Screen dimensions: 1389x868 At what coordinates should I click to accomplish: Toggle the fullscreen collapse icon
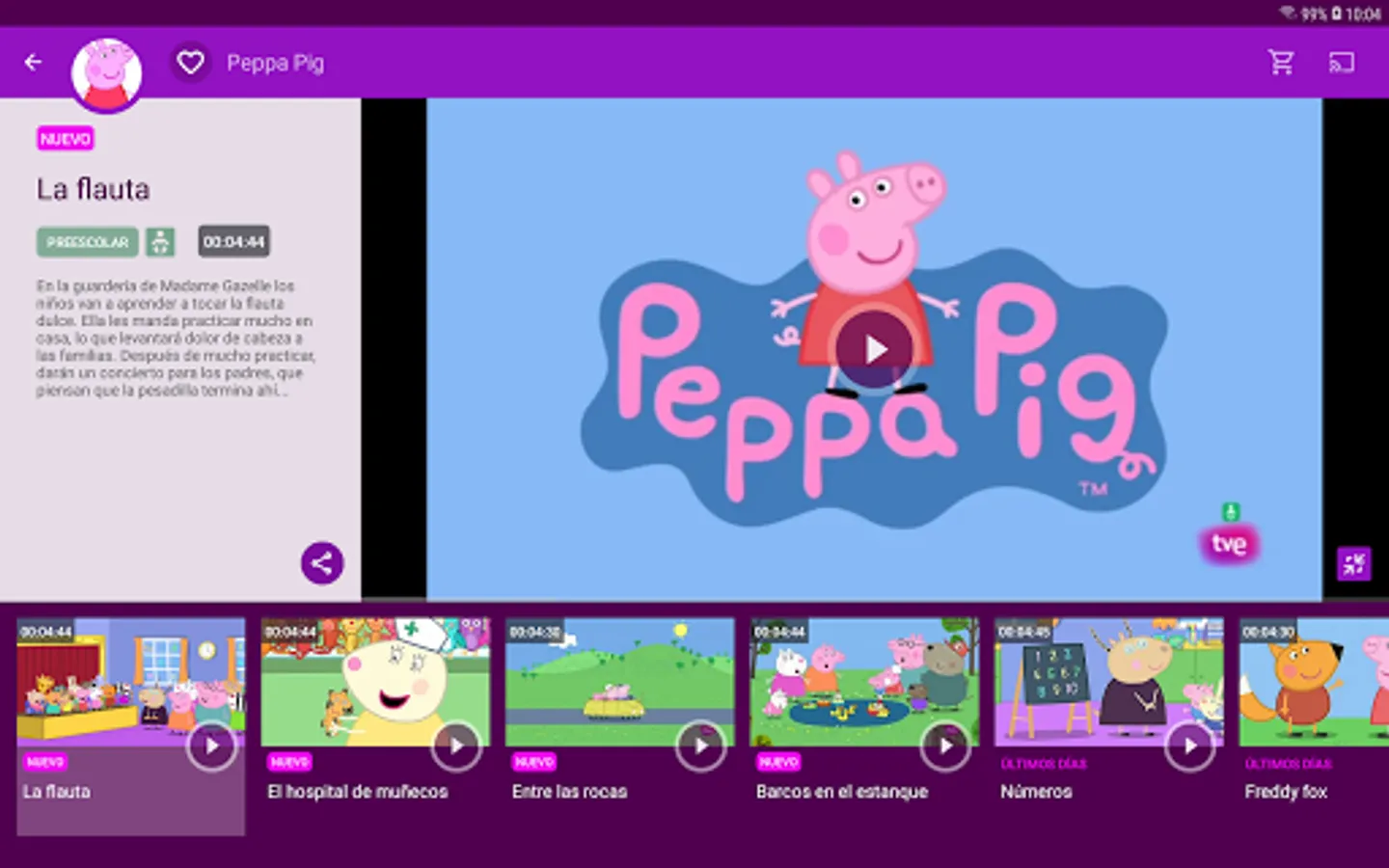coord(1353,563)
